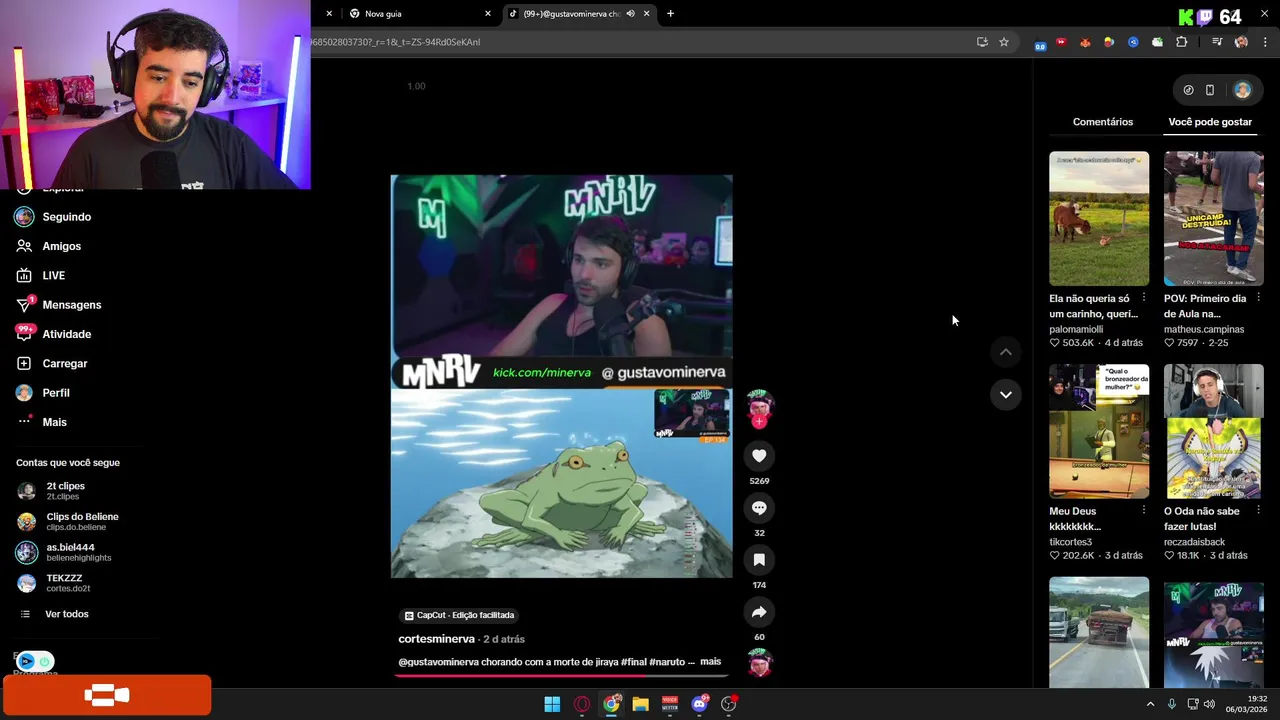Open Chrome three-dot menu
Image resolution: width=1280 pixels, height=720 pixels.
tap(1266, 42)
